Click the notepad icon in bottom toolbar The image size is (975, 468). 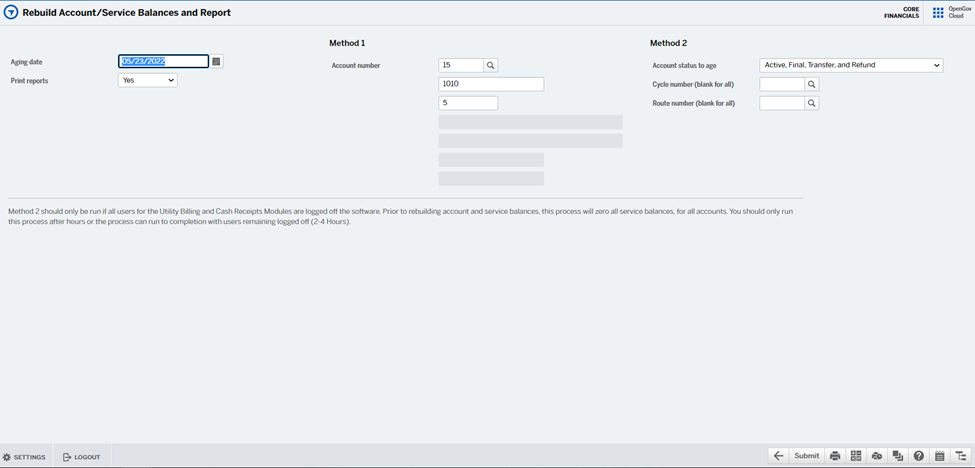pyautogui.click(x=940, y=456)
